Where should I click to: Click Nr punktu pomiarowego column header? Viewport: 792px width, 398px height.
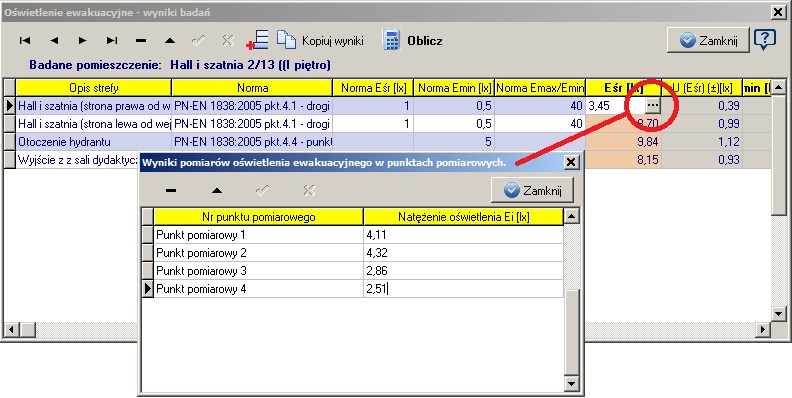pos(259,217)
